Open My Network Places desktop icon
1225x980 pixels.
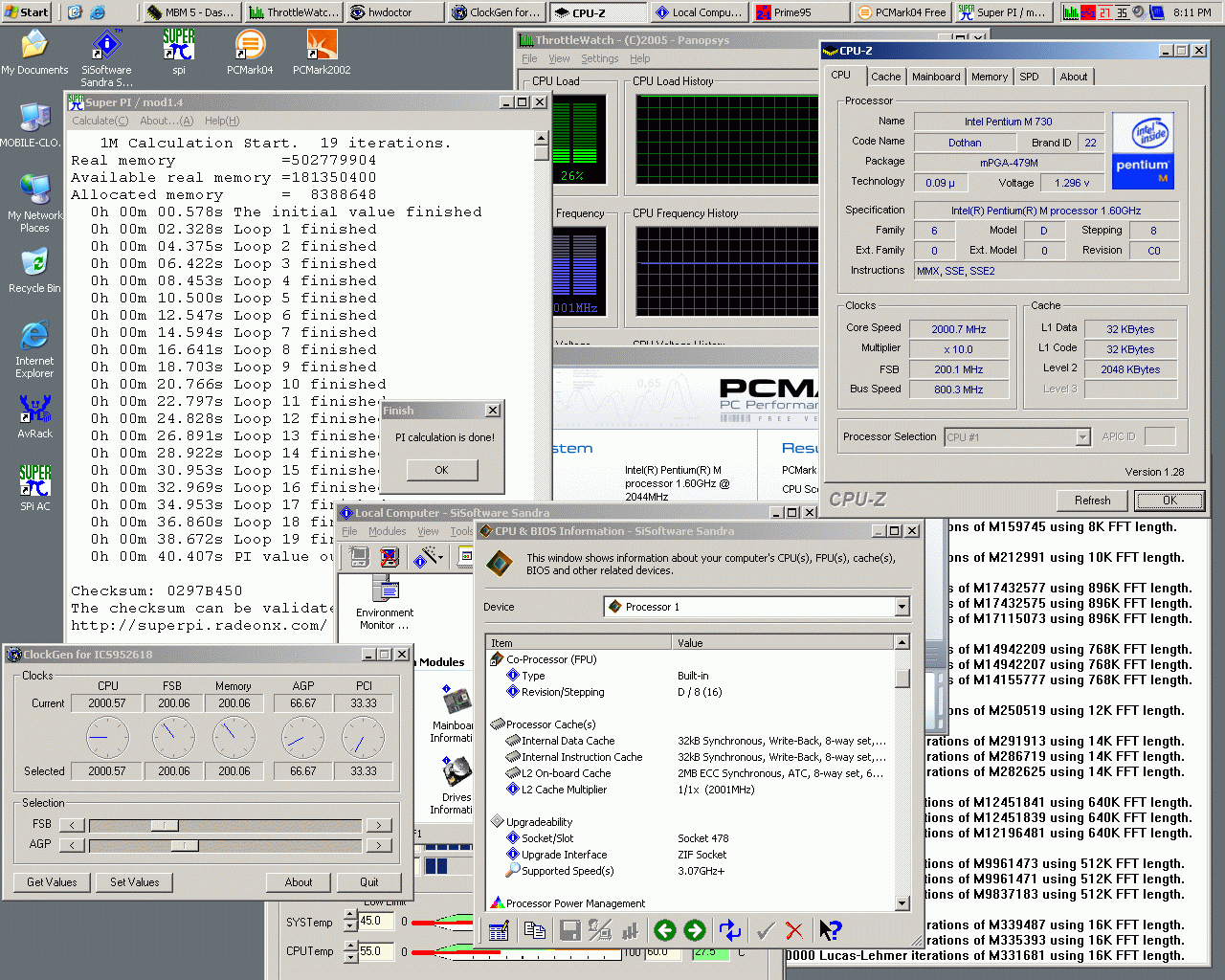(34, 204)
